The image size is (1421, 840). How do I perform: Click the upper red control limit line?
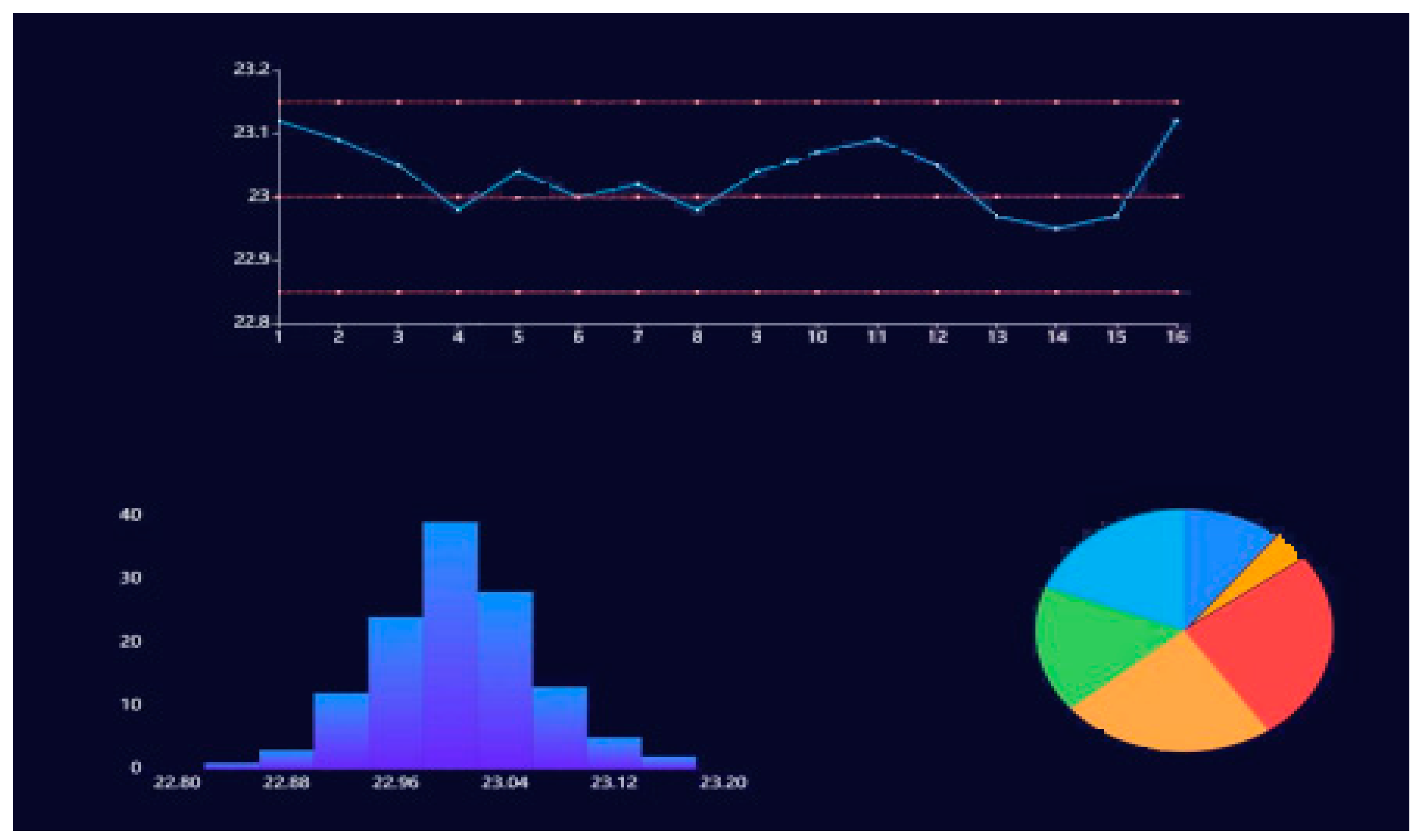coord(730,102)
